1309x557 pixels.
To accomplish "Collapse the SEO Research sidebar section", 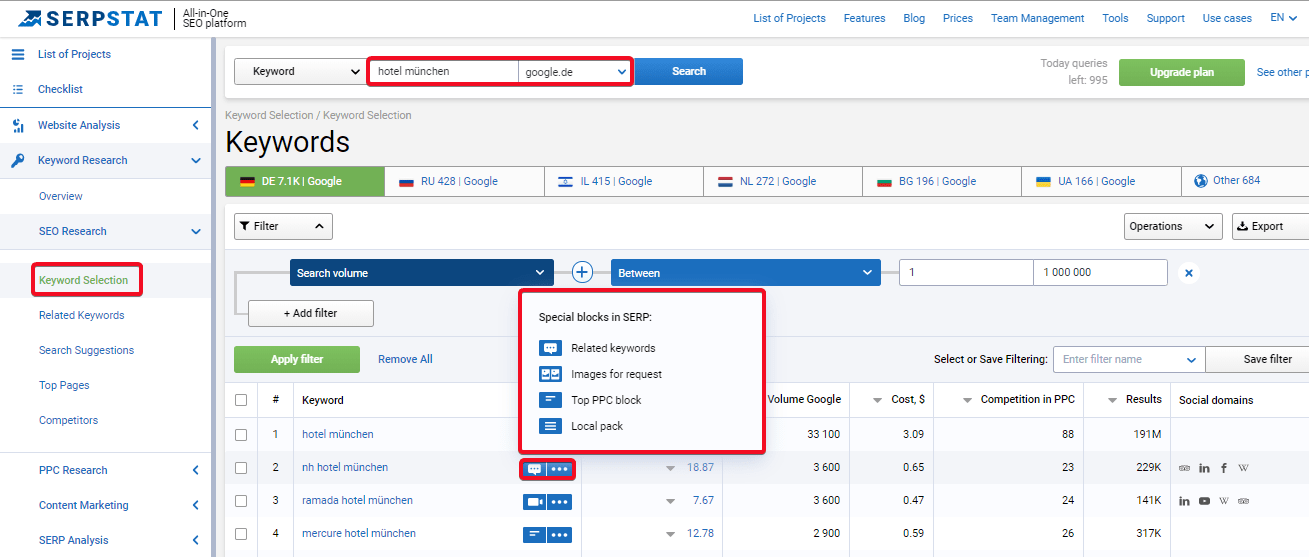I will click(x=196, y=231).
